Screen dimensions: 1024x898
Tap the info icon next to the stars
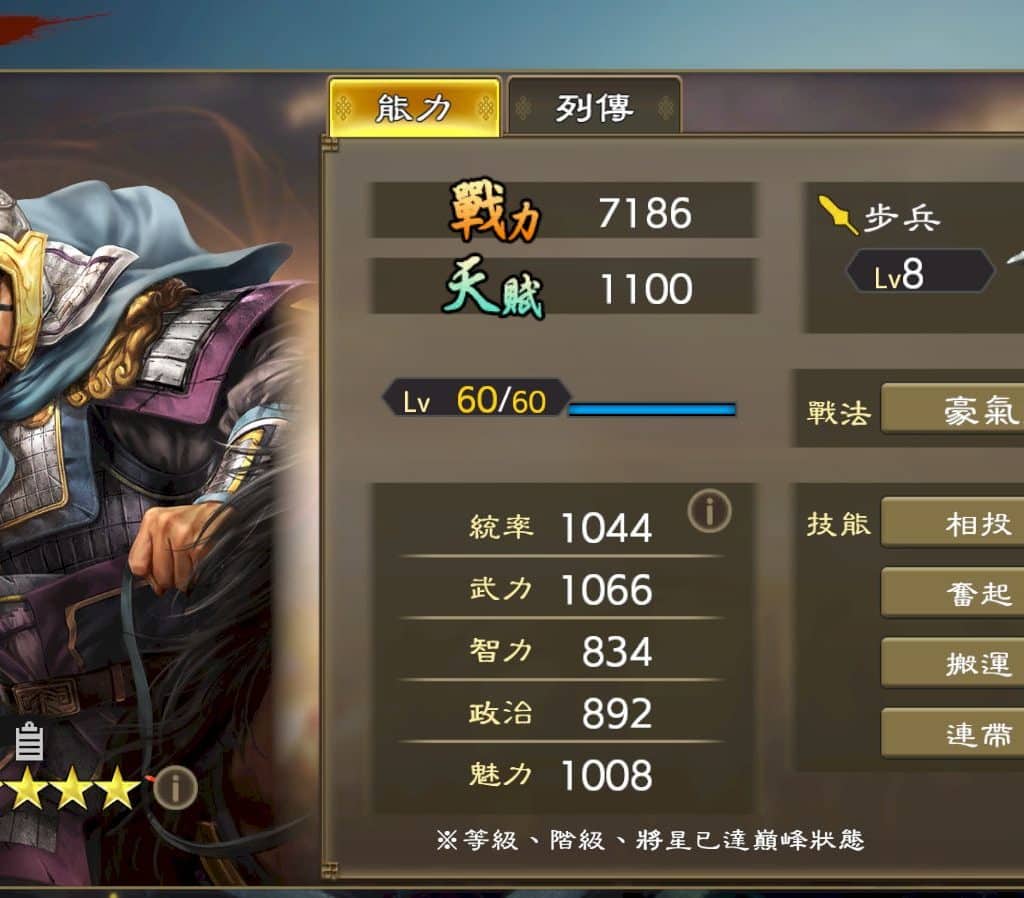pyautogui.click(x=176, y=788)
